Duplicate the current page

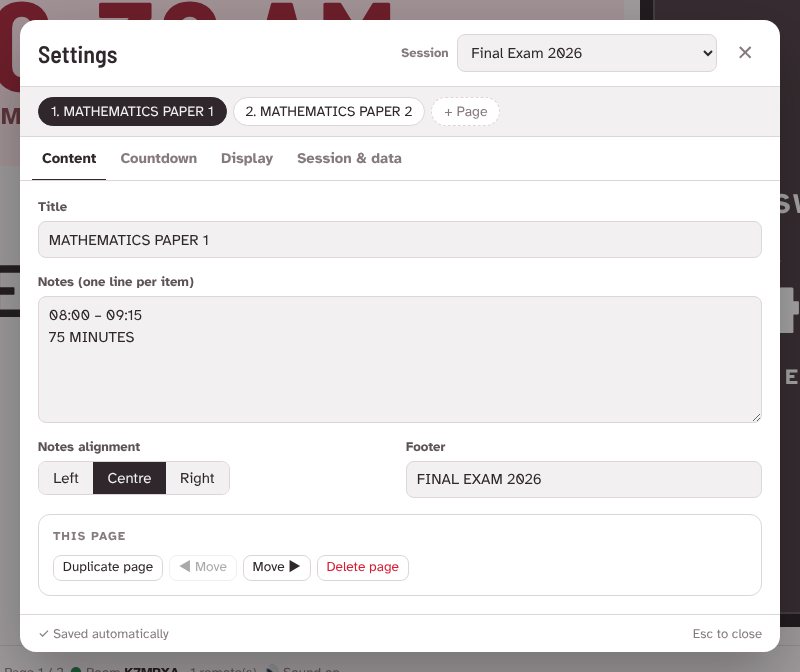coord(108,567)
